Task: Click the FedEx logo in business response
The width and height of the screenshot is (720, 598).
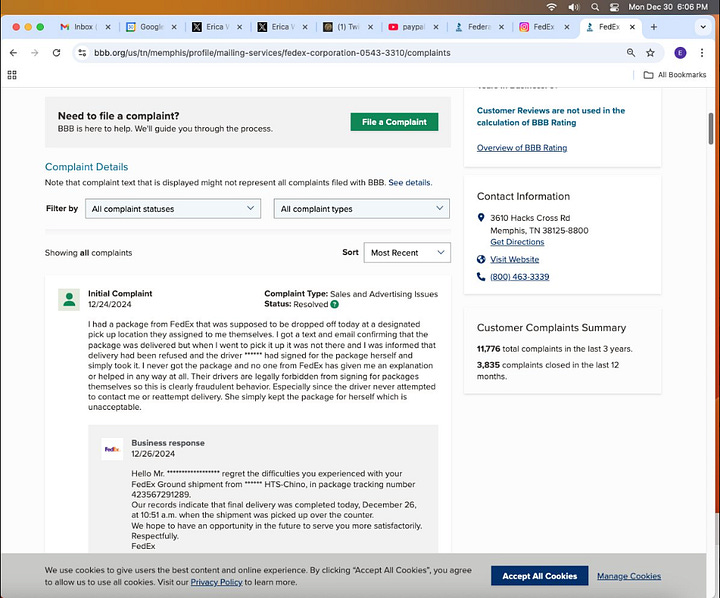Action: tap(112, 449)
